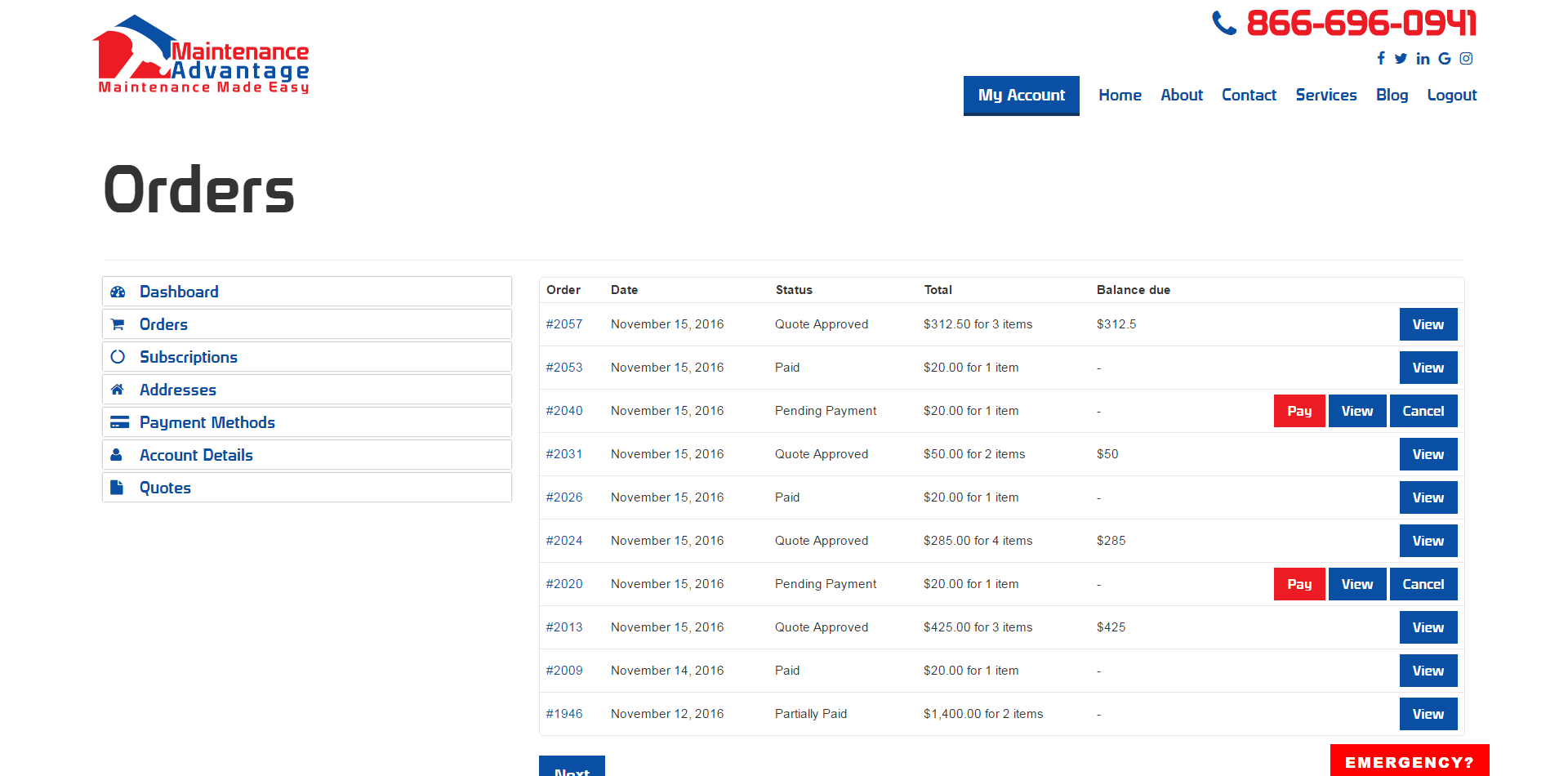1568x776 pixels.
Task: Open order #2009 link
Action: tap(564, 671)
